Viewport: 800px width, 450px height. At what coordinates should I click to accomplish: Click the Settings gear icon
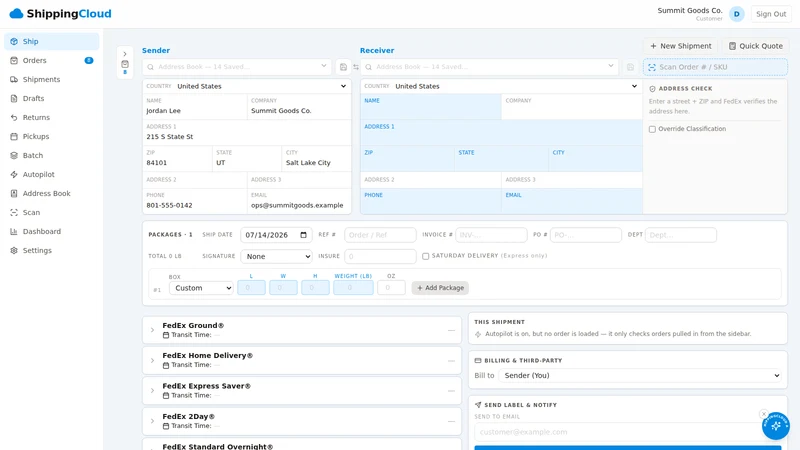(14, 251)
